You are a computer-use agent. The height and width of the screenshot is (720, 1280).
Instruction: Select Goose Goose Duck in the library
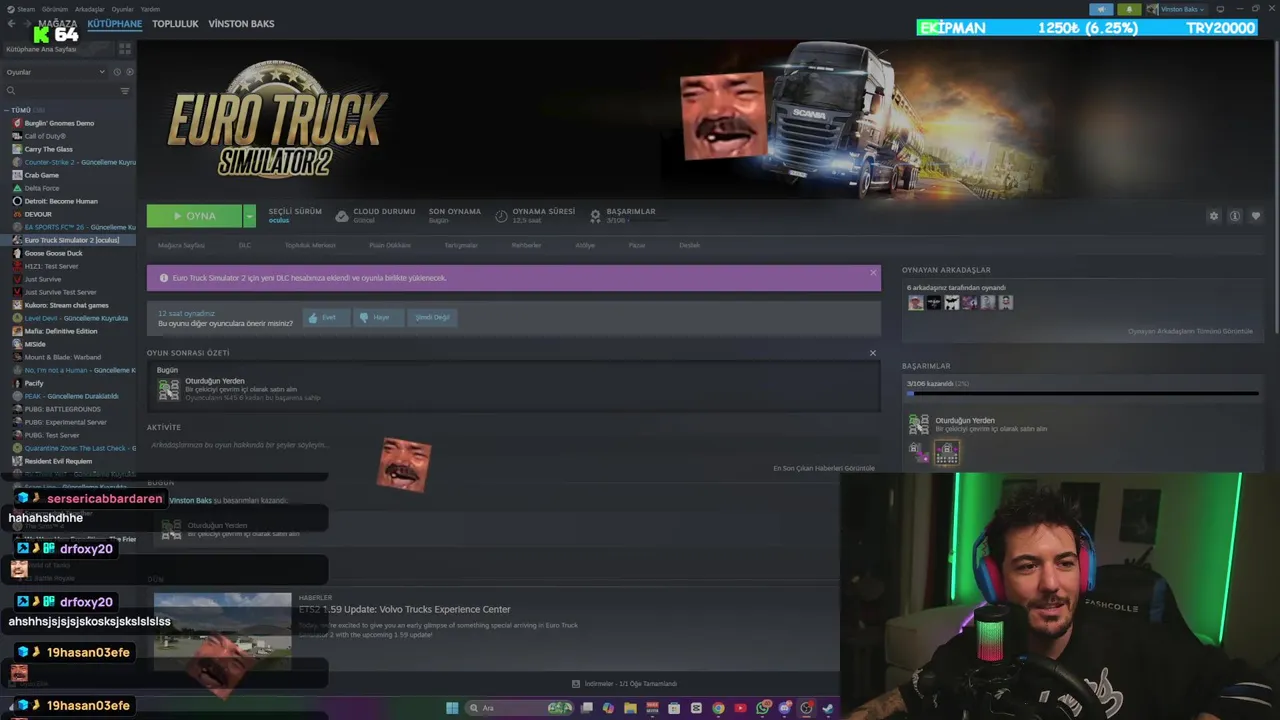click(x=53, y=253)
